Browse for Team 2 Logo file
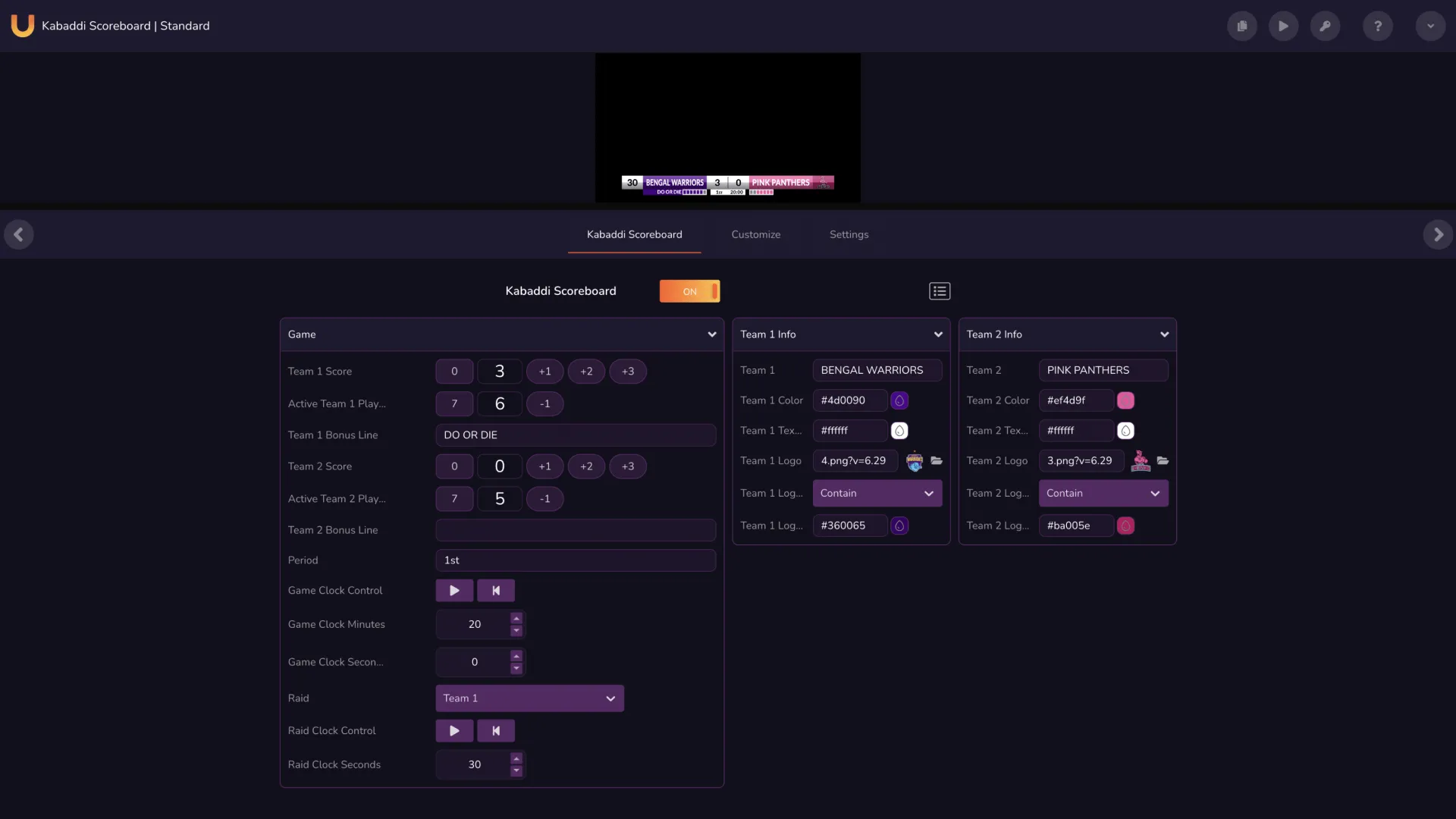Screen dimensions: 1456x819 [1163, 460]
